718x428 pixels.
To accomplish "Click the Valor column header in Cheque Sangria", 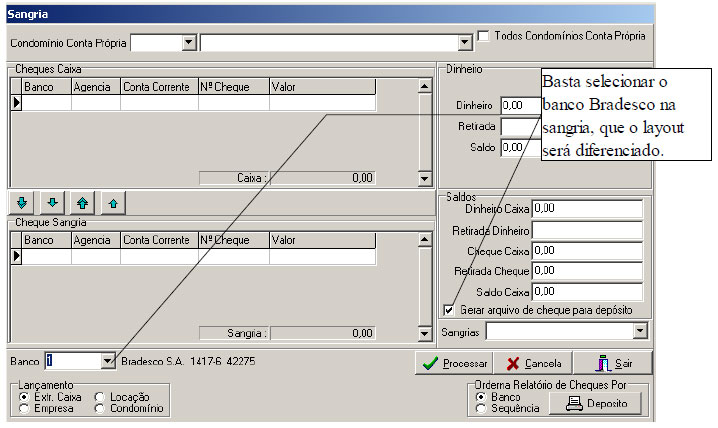I will click(x=322, y=241).
